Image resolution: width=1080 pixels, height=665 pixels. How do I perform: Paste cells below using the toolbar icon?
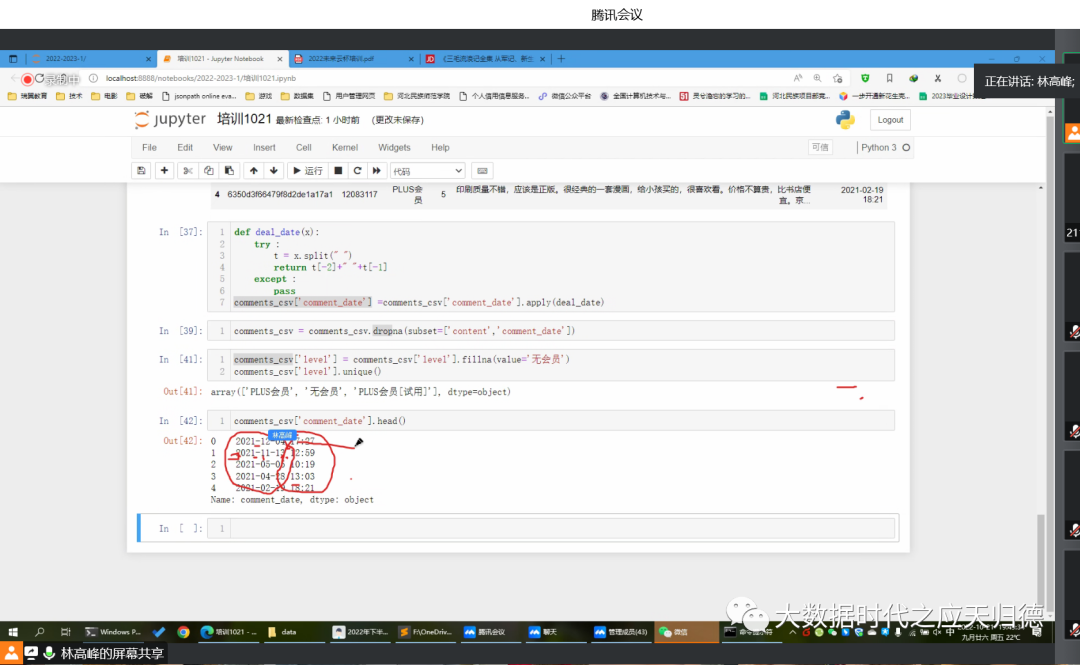229,171
